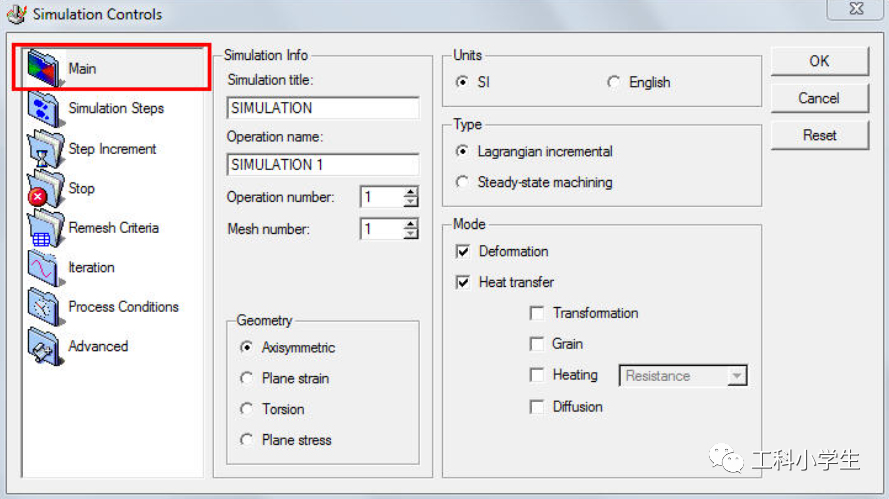
Task: Select SI units radio button
Action: (x=462, y=82)
